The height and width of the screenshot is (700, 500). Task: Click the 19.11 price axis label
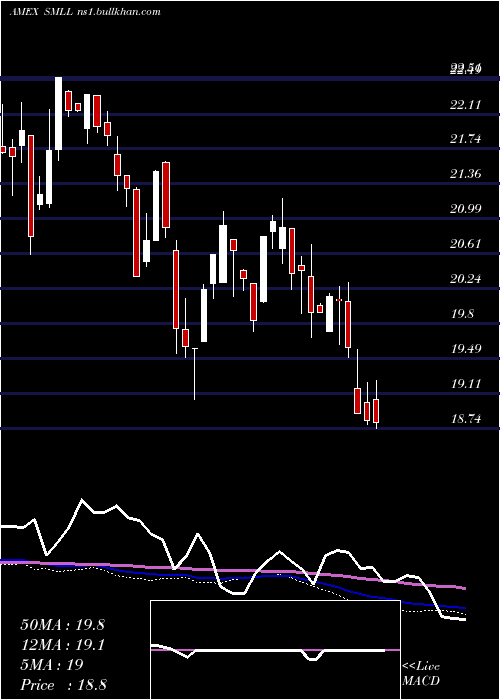coord(466,383)
